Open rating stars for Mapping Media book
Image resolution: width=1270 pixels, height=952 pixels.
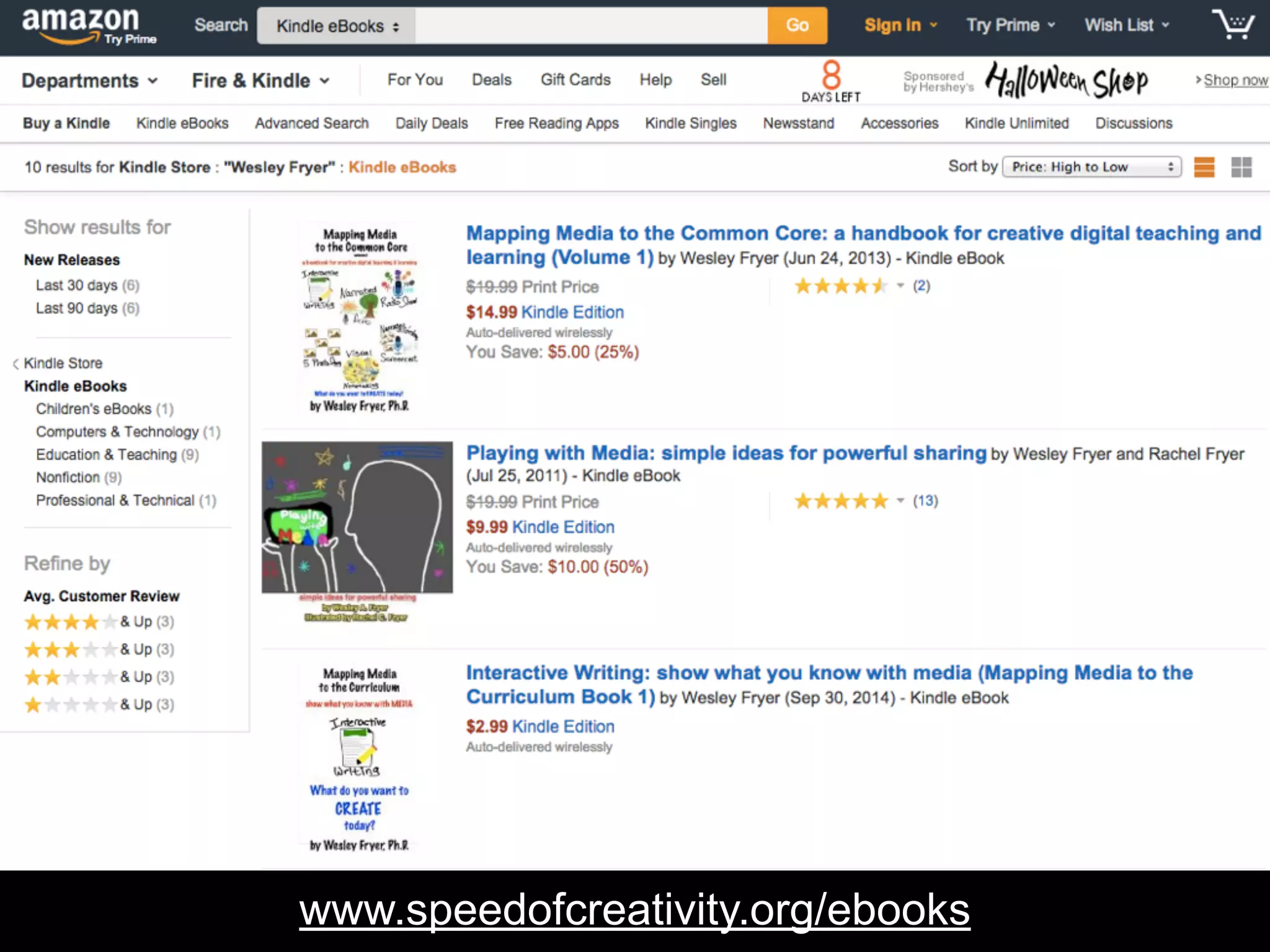click(841, 286)
